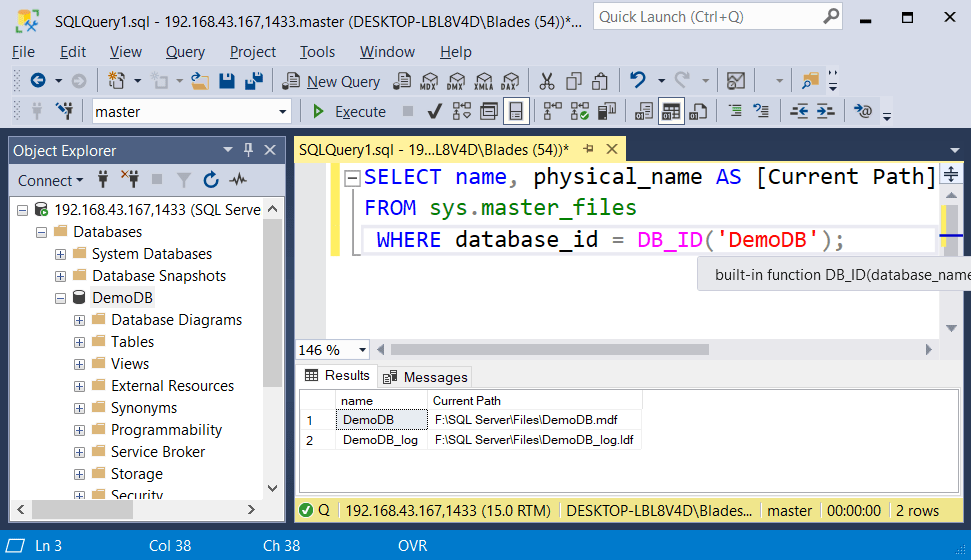Viewport: 971px width, 560px height.
Task: Click the XMLA query icon
Action: pos(483,81)
